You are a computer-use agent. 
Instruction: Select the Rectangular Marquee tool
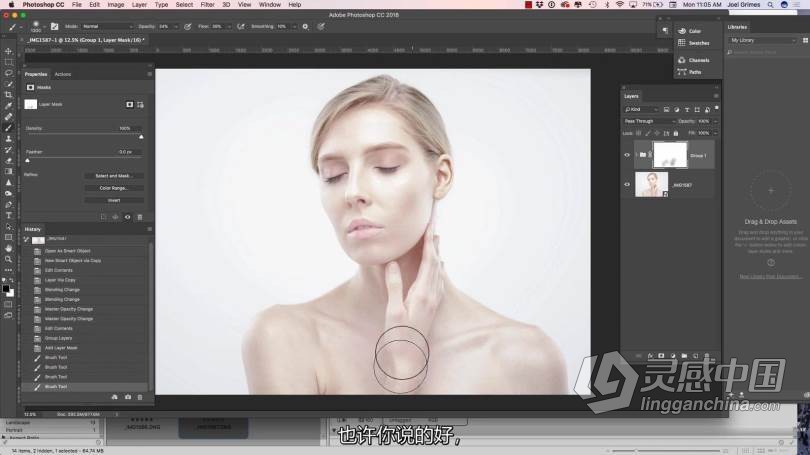(x=8, y=62)
